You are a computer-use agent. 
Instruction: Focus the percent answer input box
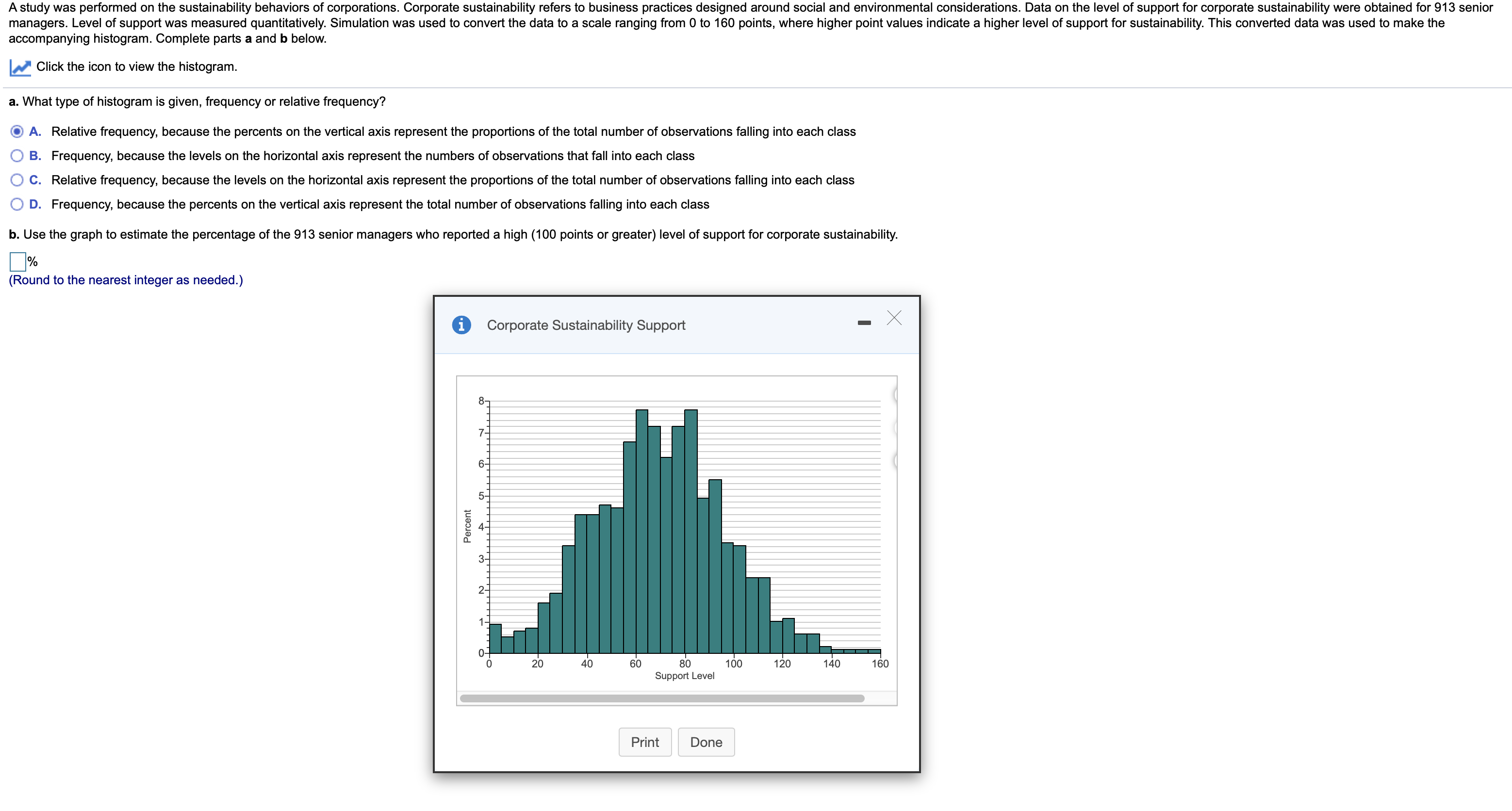click(x=17, y=261)
